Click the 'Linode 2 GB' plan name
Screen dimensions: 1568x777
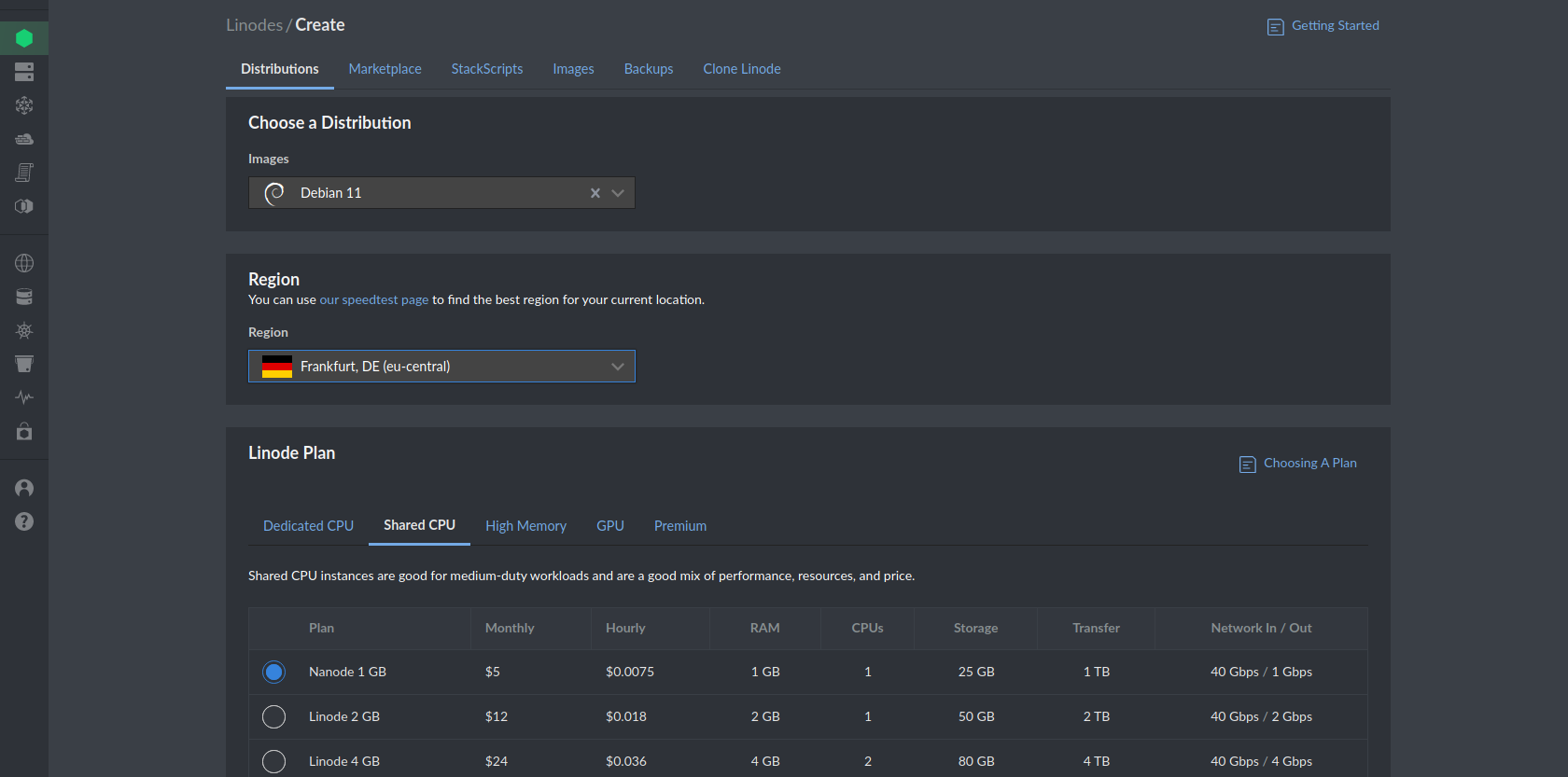344,716
